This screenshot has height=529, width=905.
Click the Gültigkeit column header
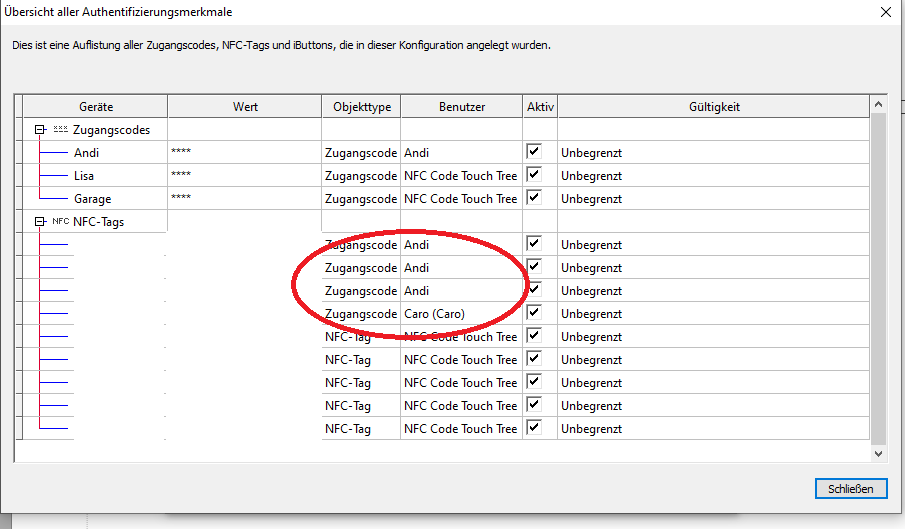714,107
